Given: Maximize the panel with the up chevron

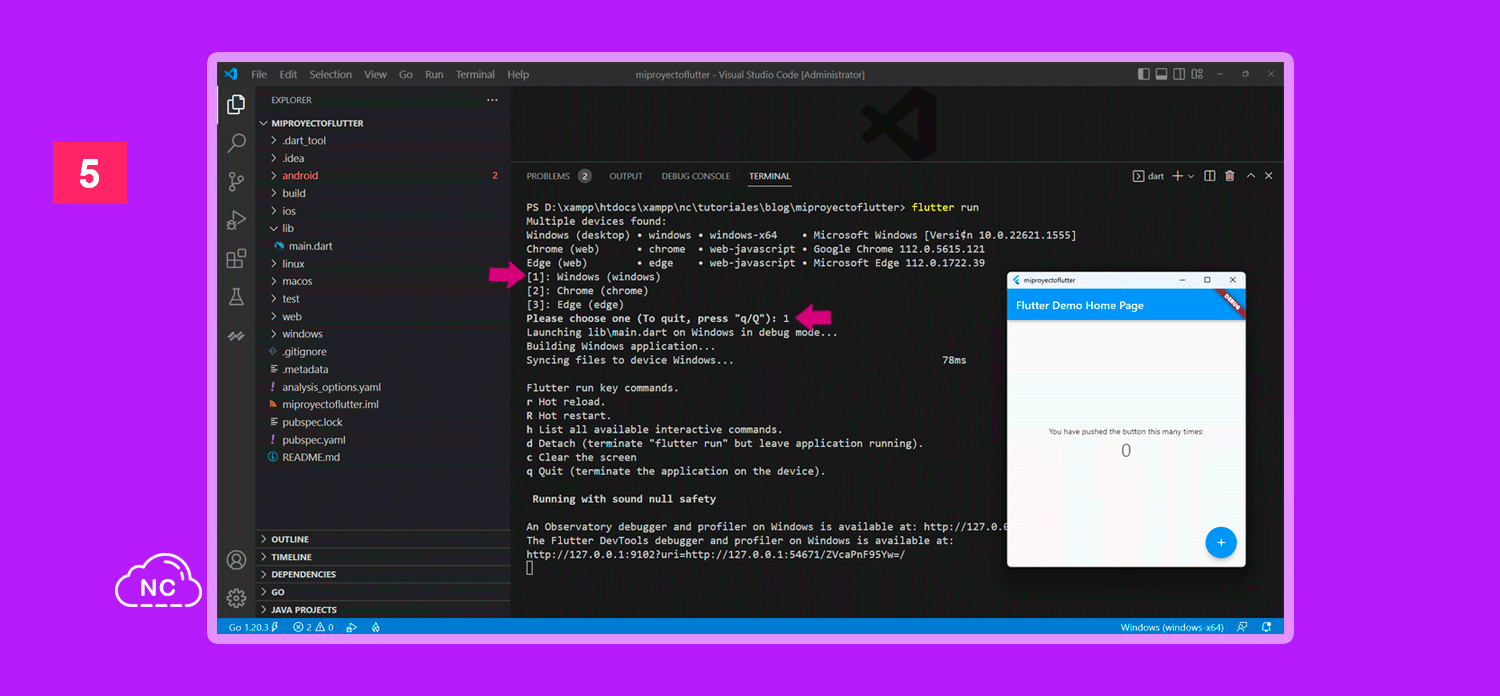Looking at the screenshot, I should click(x=1250, y=176).
